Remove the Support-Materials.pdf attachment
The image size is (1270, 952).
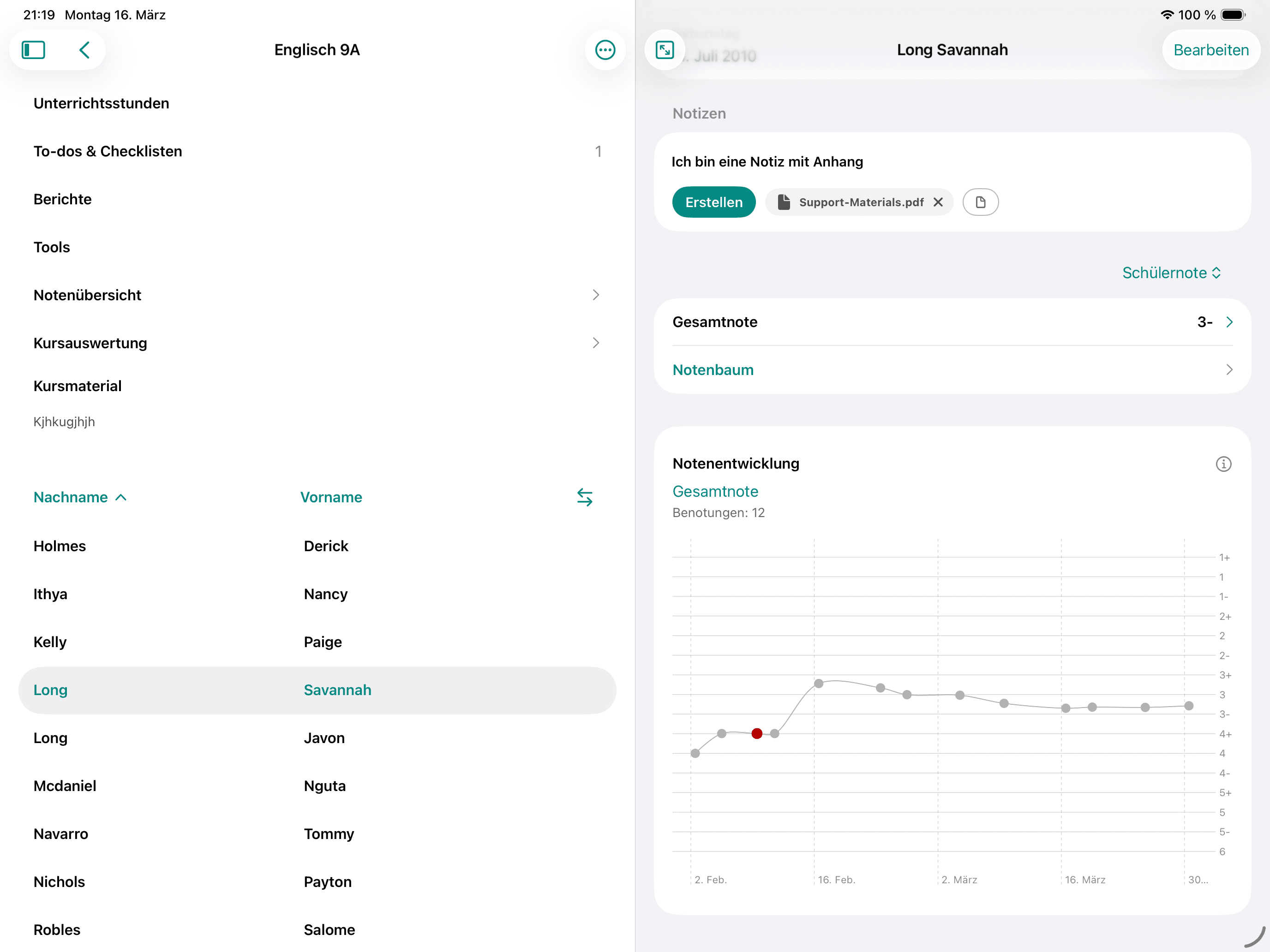point(938,202)
